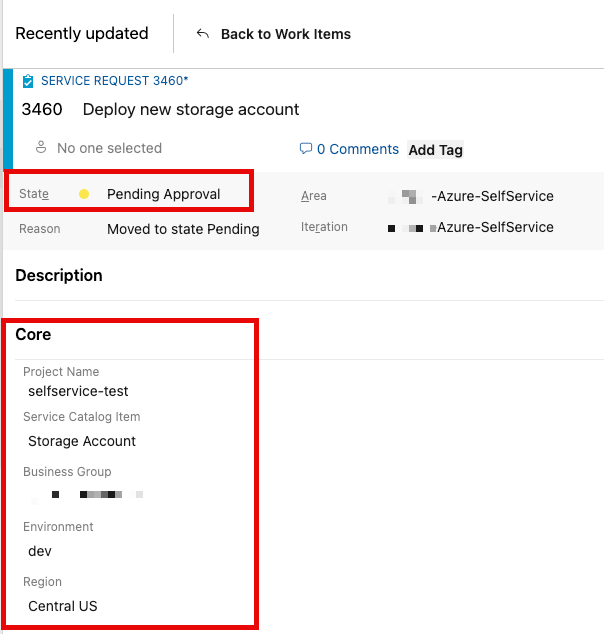
Task: Edit the Project Name value selfservice-test
Action: [x=78, y=391]
